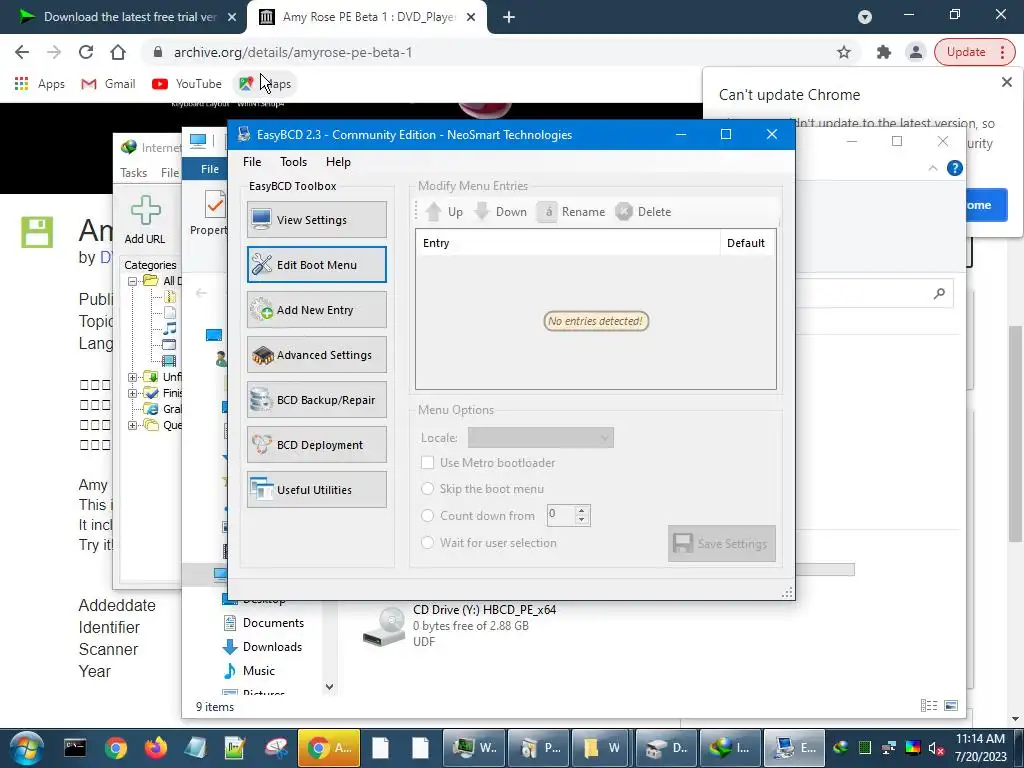Screen dimensions: 1024x768
Task: Open Firefox from taskbar
Action: point(155,748)
